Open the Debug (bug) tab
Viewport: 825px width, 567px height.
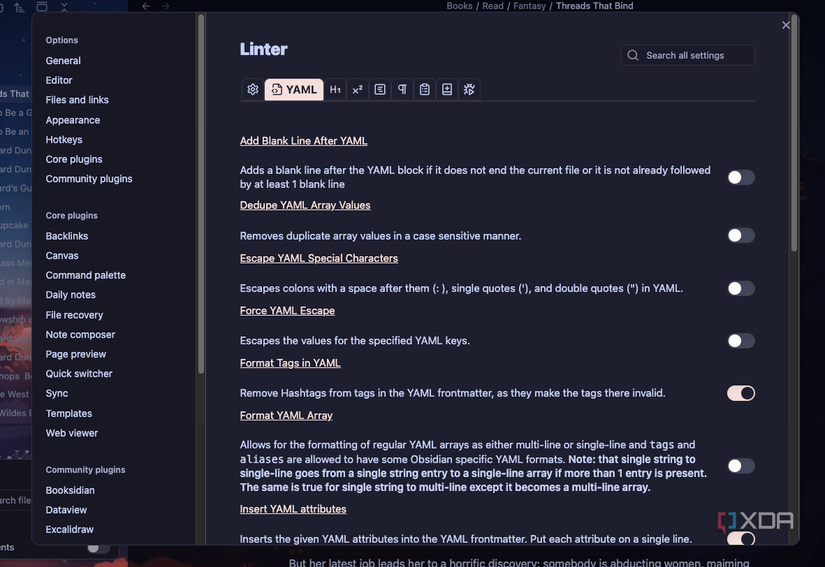pyautogui.click(x=469, y=89)
